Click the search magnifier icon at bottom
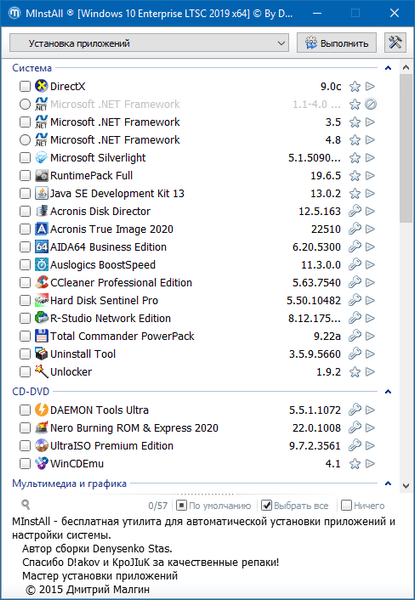Viewport: 415px width, 600px height. 26,505
